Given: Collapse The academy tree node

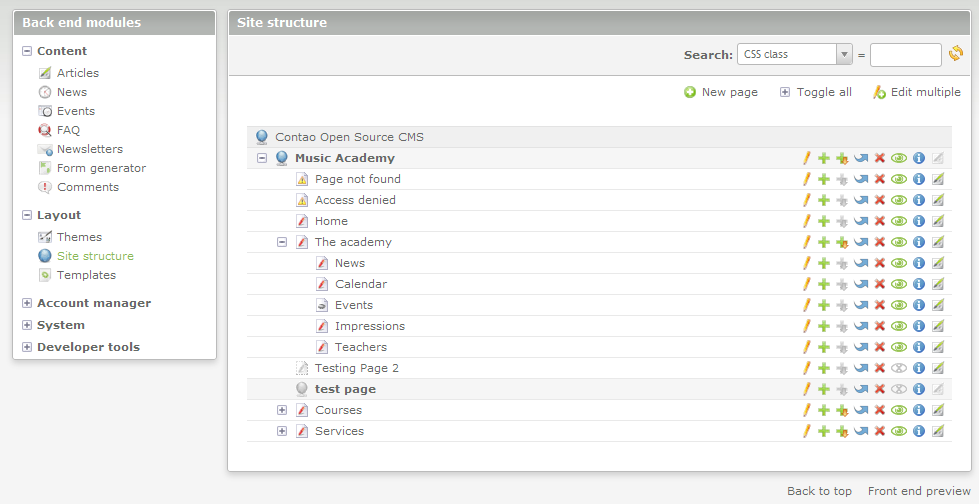Looking at the screenshot, I should (282, 242).
